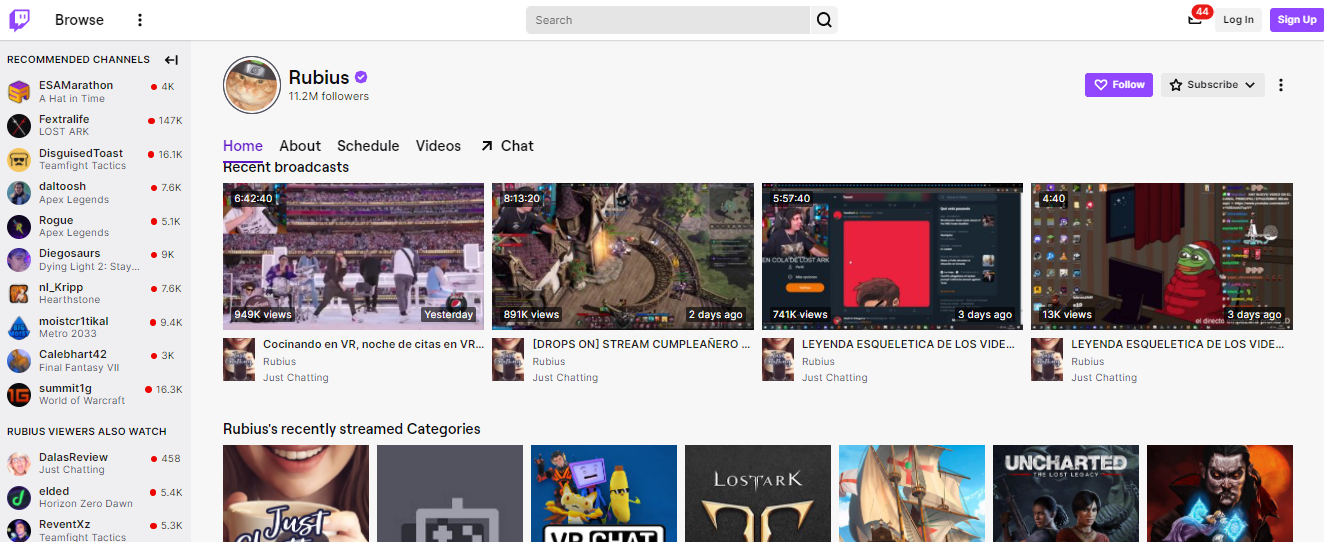
Task: Click the Search input field
Action: [668, 20]
